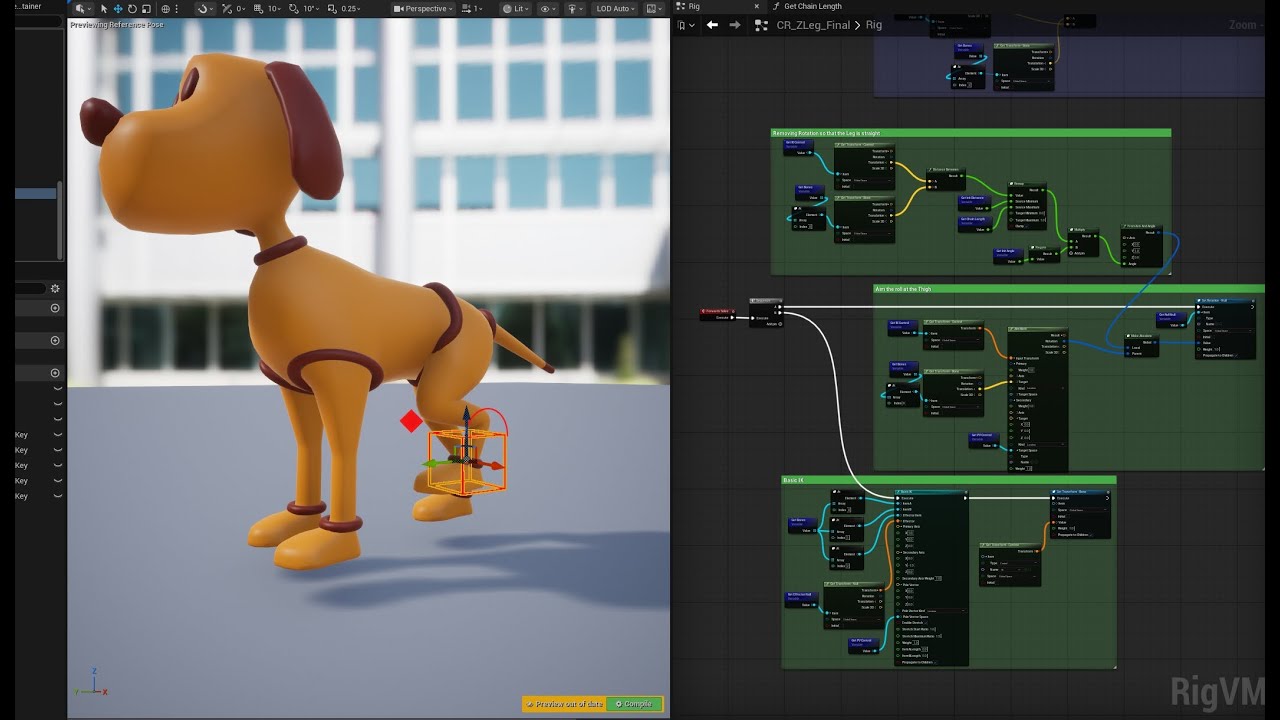Select Removing Rotation comment box header

click(970, 133)
